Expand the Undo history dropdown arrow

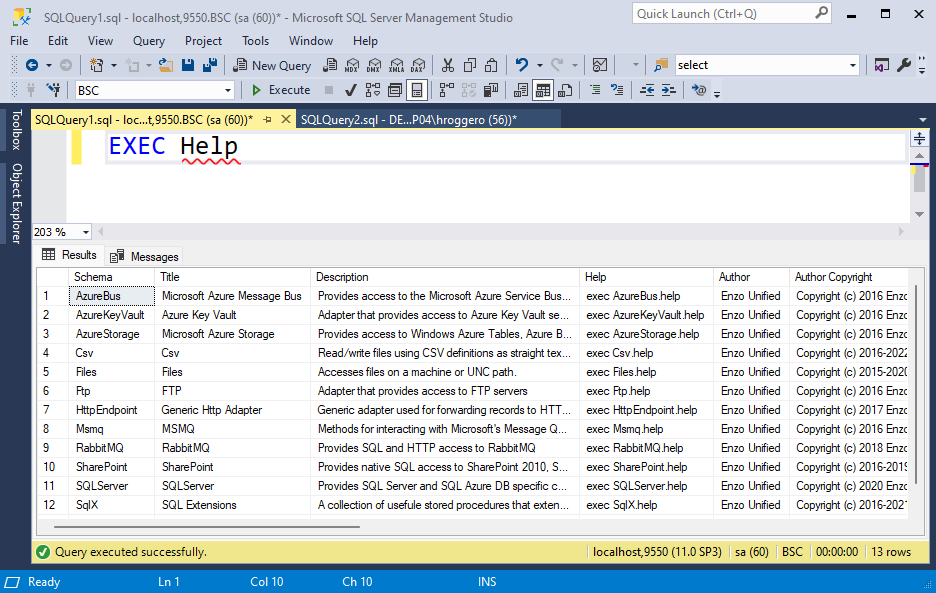point(540,65)
